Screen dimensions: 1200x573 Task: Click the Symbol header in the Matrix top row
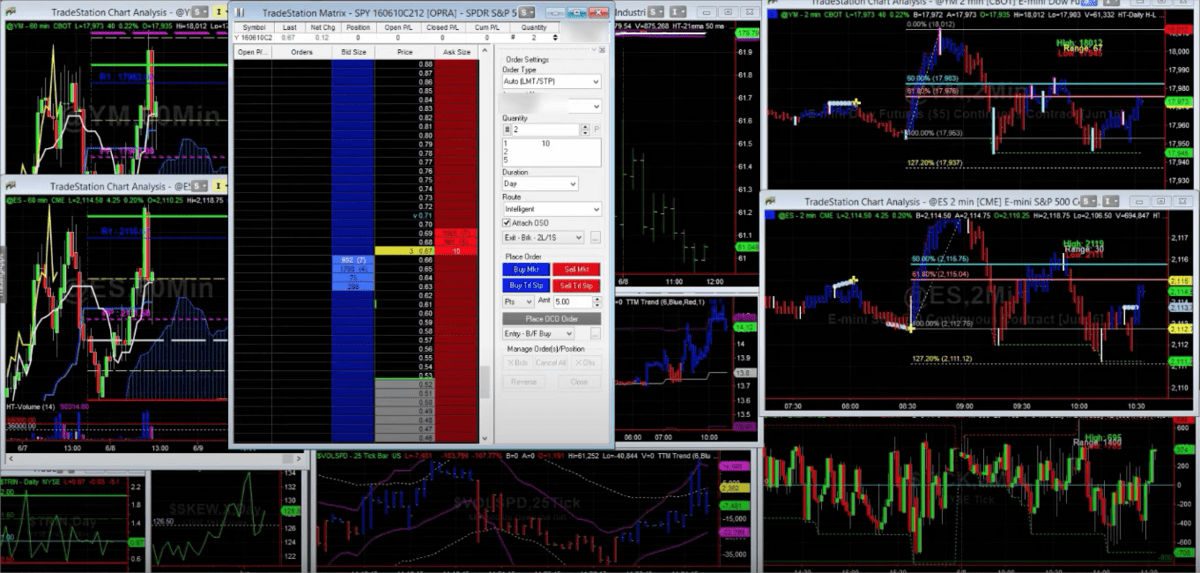click(x=254, y=27)
